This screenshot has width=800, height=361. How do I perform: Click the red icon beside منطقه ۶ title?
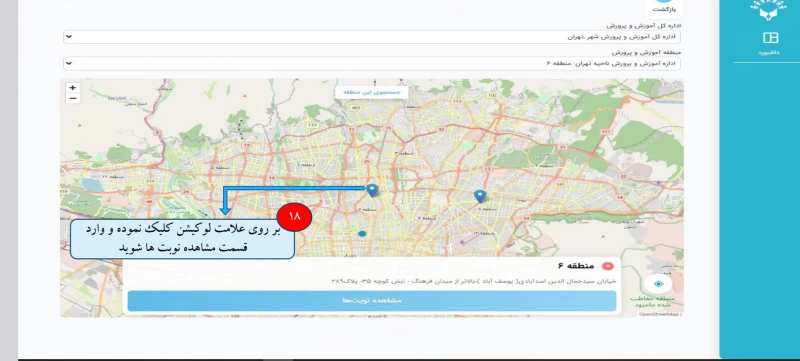tap(608, 266)
